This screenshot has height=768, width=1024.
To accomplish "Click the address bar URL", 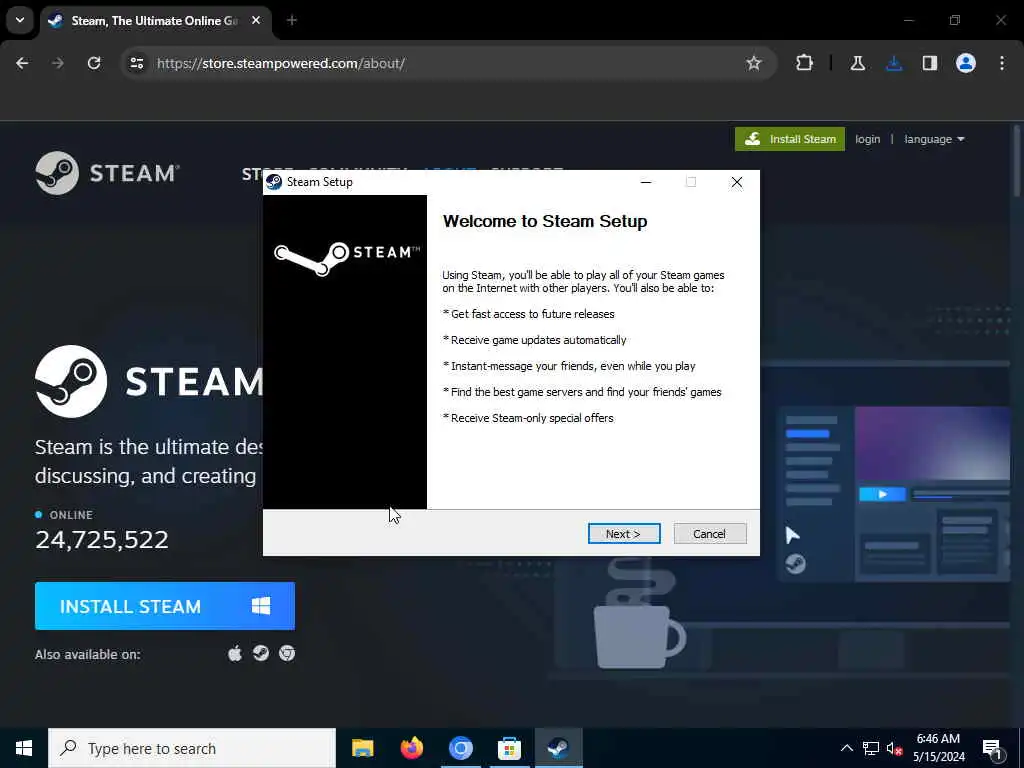I will [281, 63].
